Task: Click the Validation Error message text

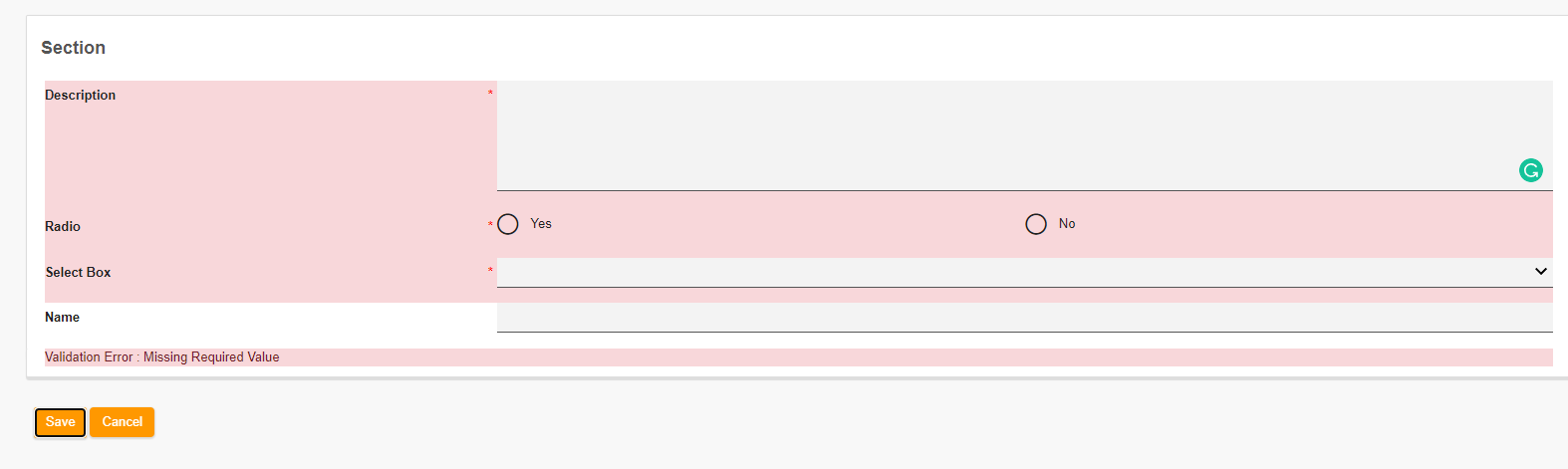Action: (162, 357)
